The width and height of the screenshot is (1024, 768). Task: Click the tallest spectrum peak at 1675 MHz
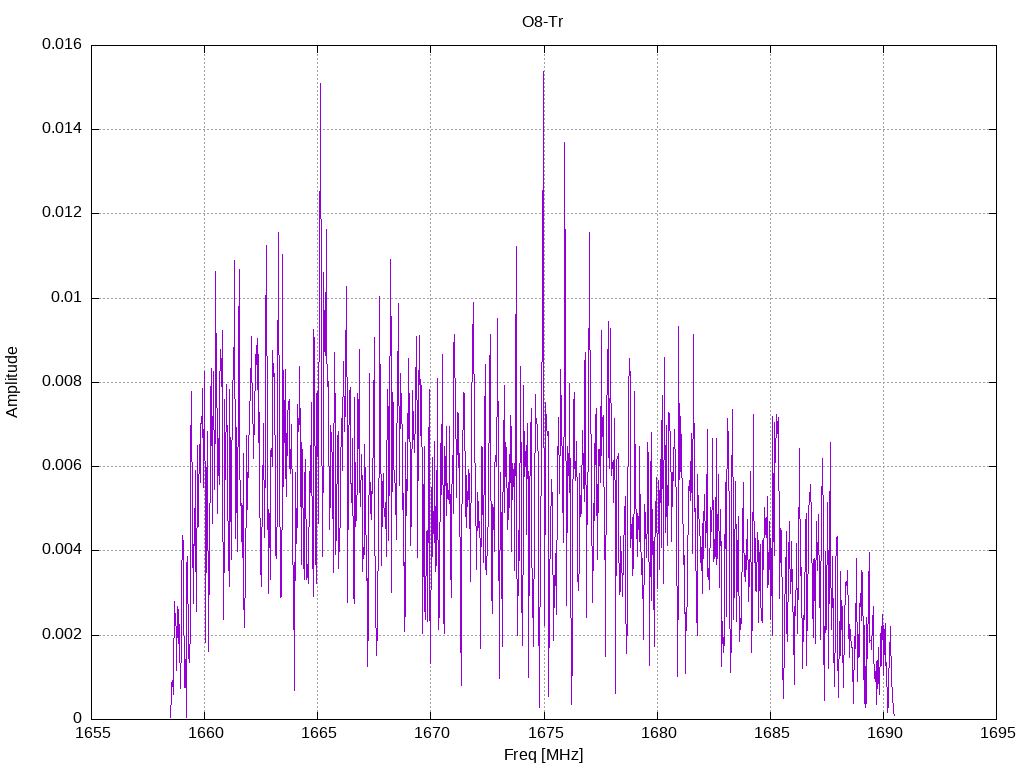[x=543, y=72]
